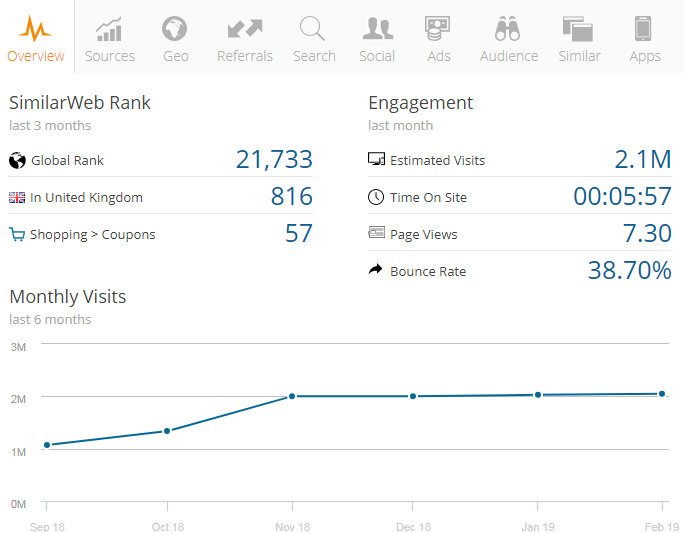Open the Coupons subcategory link
This screenshot has height=533, width=684.
pyautogui.click(x=128, y=235)
